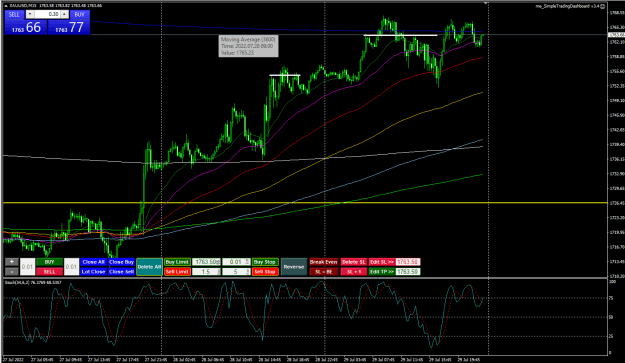Click the 1.5 value field
Viewport: 625px width, 363px height.
coord(206,272)
